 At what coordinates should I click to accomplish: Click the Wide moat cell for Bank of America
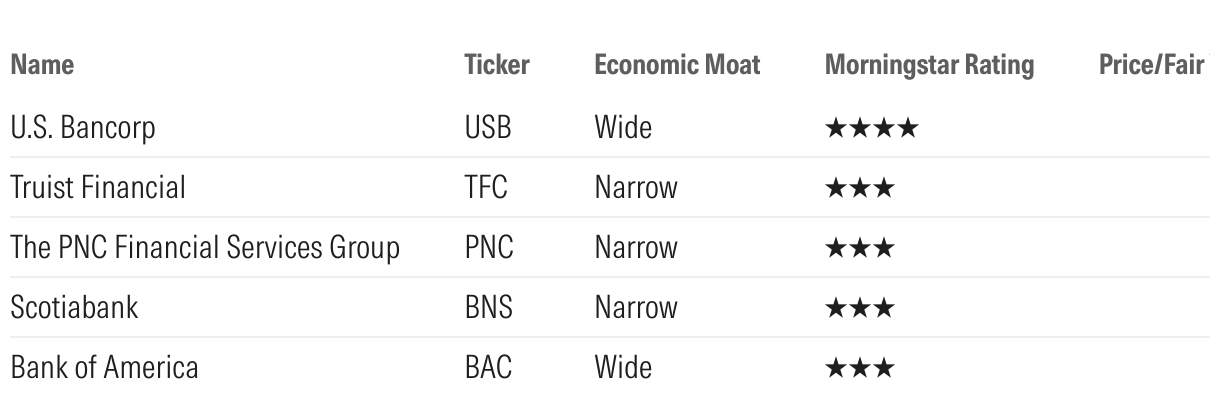622,368
